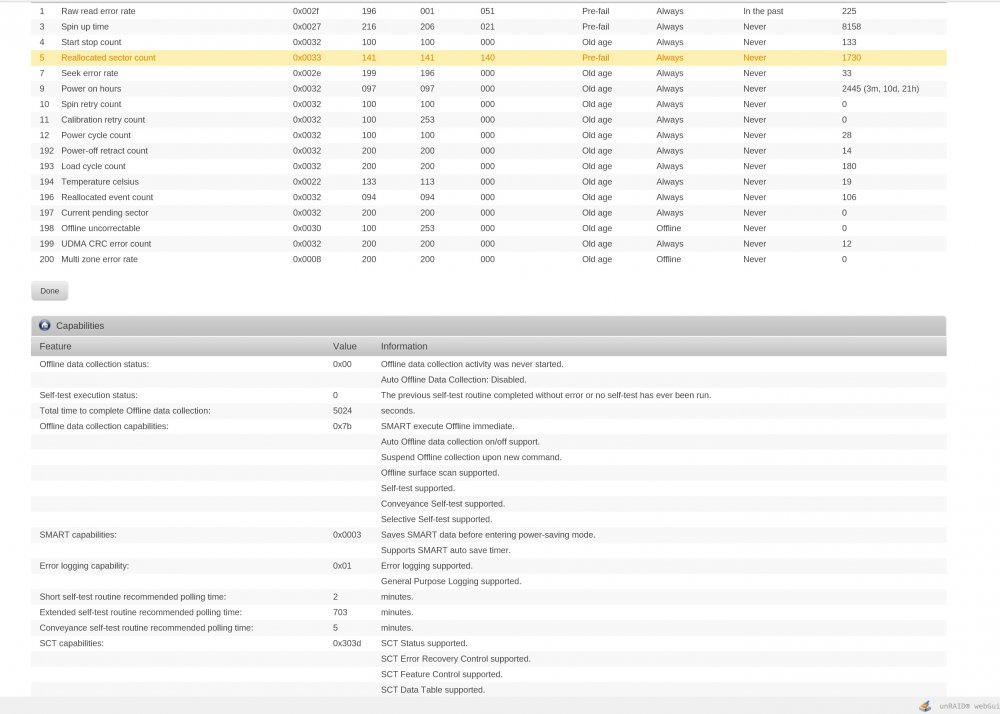Click 'Self-test execution status:' feature label
1000x714 pixels.
tap(89, 395)
